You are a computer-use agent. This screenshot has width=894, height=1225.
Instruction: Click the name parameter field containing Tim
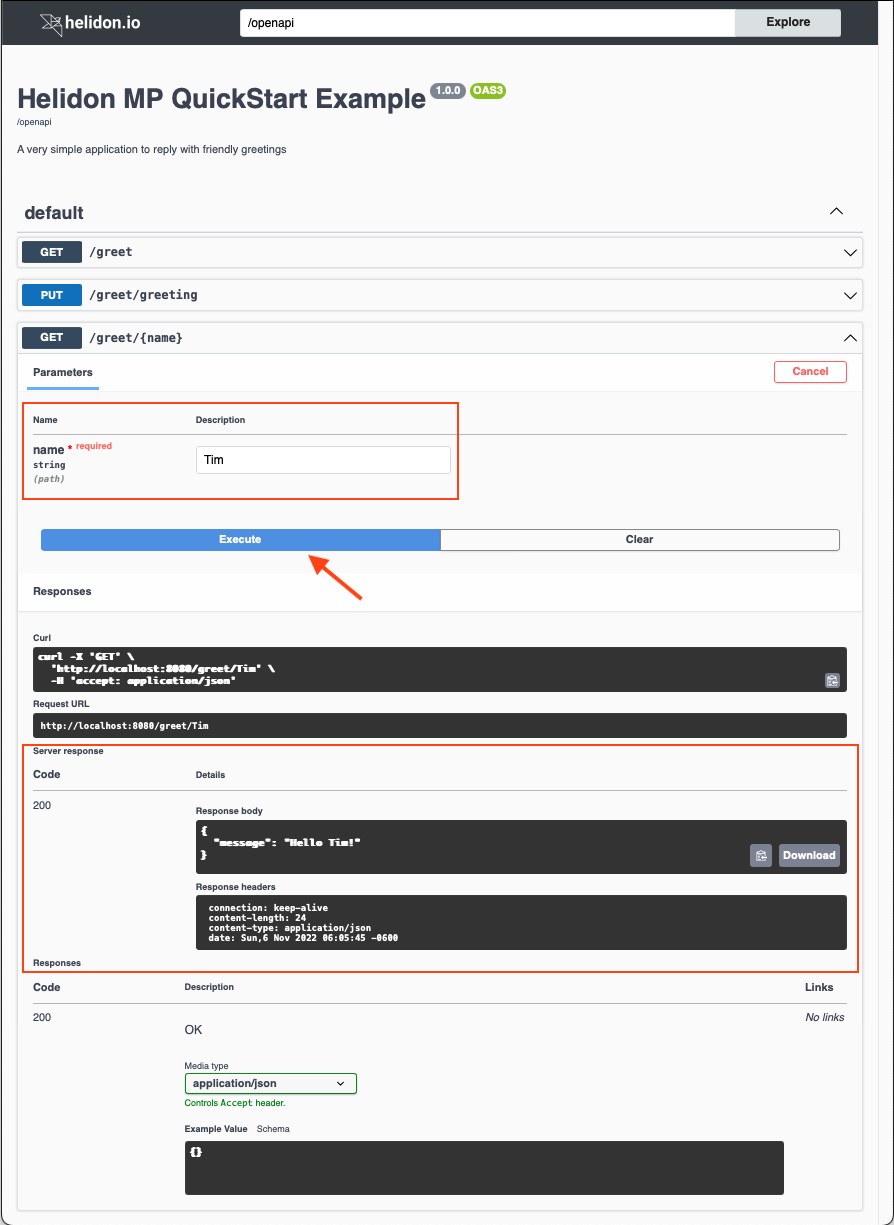pyautogui.click(x=322, y=459)
